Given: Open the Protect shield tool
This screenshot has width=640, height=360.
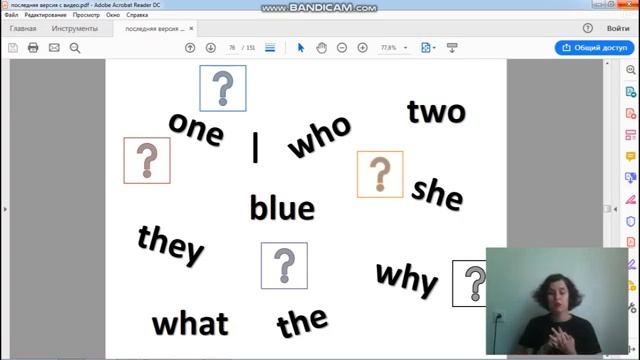Looking at the screenshot, I should pos(631,221).
